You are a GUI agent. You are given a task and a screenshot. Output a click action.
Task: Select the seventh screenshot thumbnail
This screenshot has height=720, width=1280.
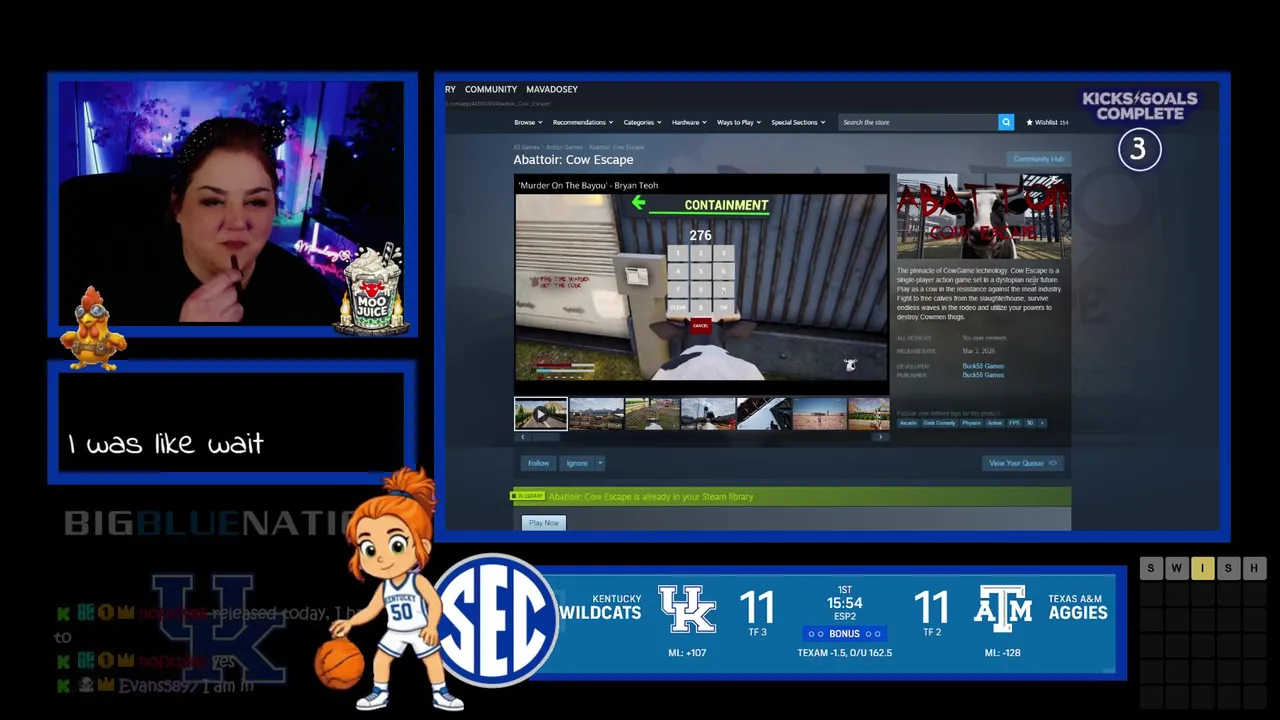tap(869, 414)
